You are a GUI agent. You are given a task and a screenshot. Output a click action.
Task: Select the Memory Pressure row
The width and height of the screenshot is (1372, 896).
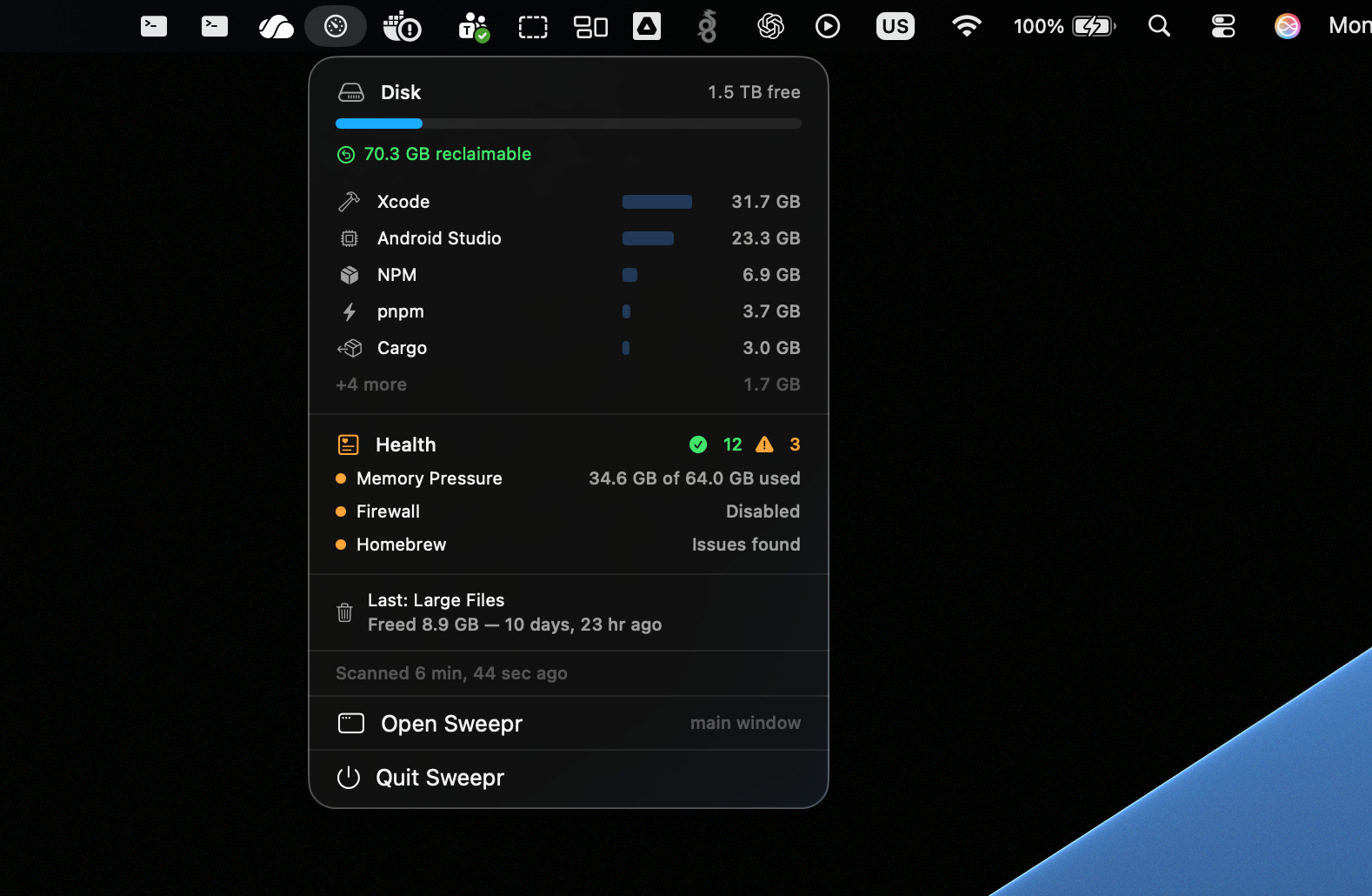[x=569, y=478]
